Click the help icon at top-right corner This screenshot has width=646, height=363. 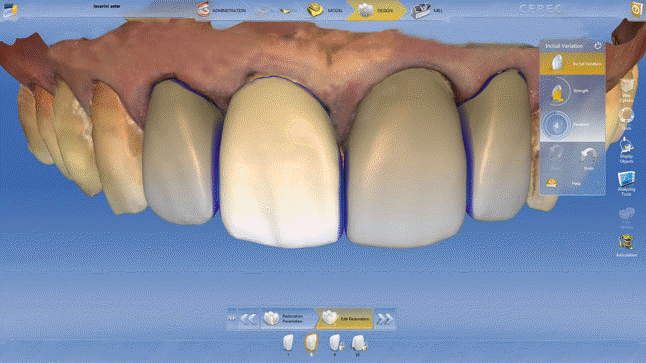[637, 9]
